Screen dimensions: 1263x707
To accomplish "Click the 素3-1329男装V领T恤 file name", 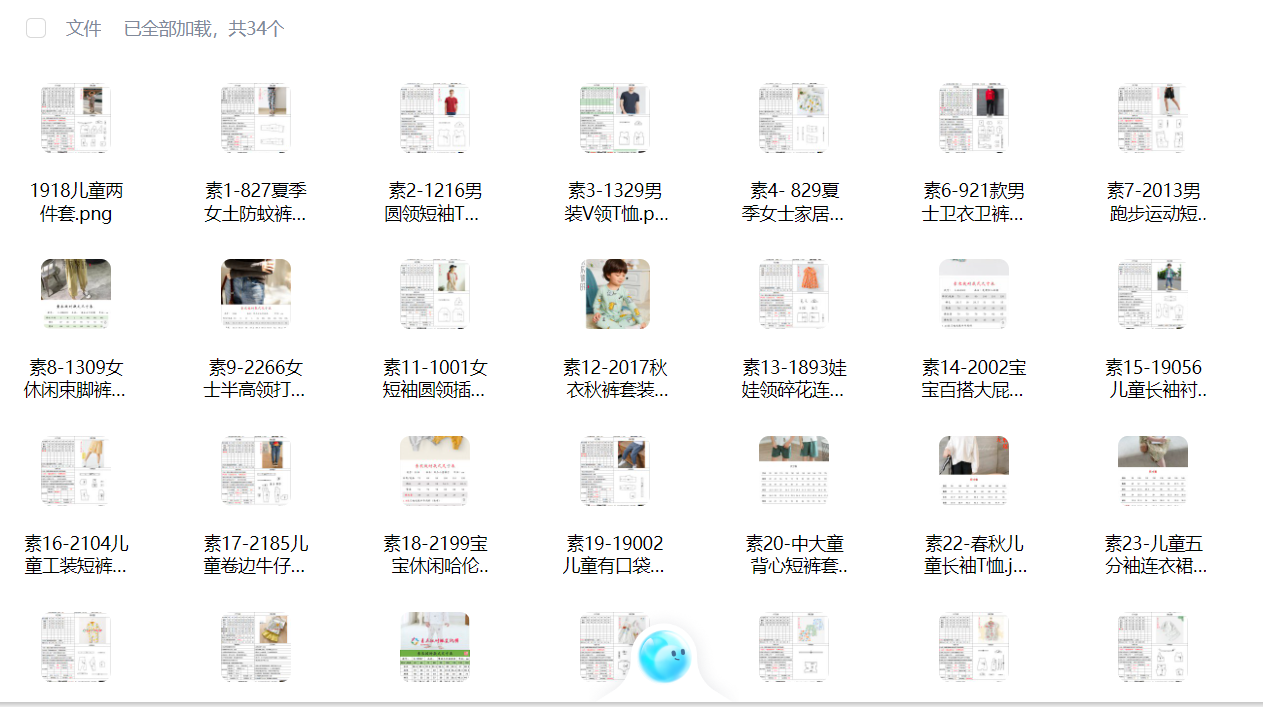I will pos(615,202).
